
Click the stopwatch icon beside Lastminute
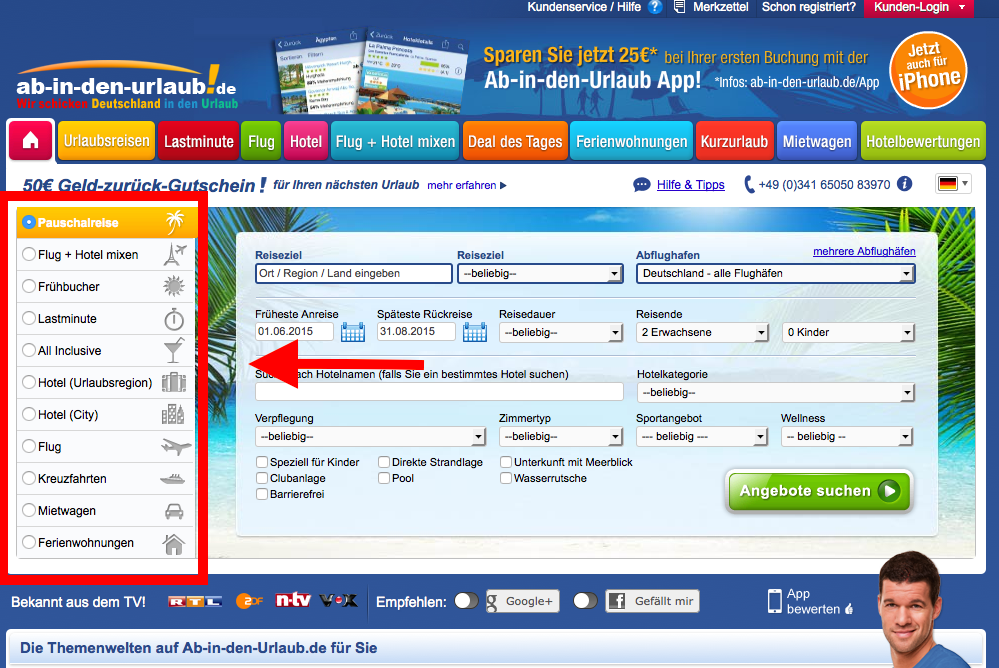tap(174, 319)
